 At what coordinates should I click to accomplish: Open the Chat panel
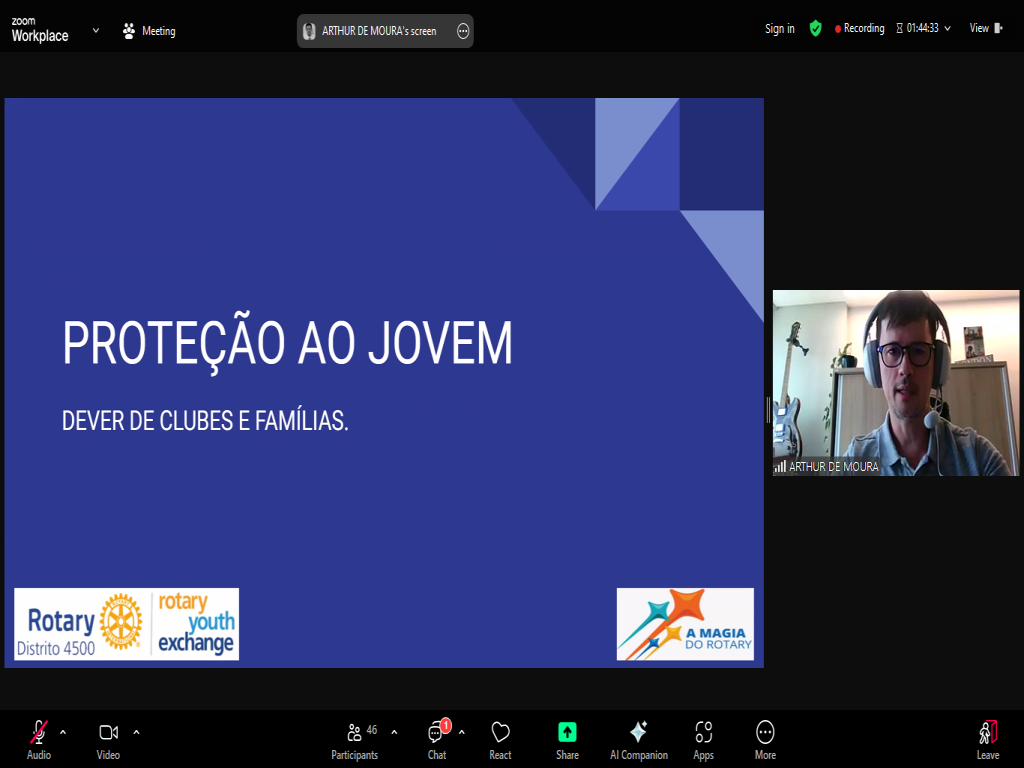click(x=437, y=732)
